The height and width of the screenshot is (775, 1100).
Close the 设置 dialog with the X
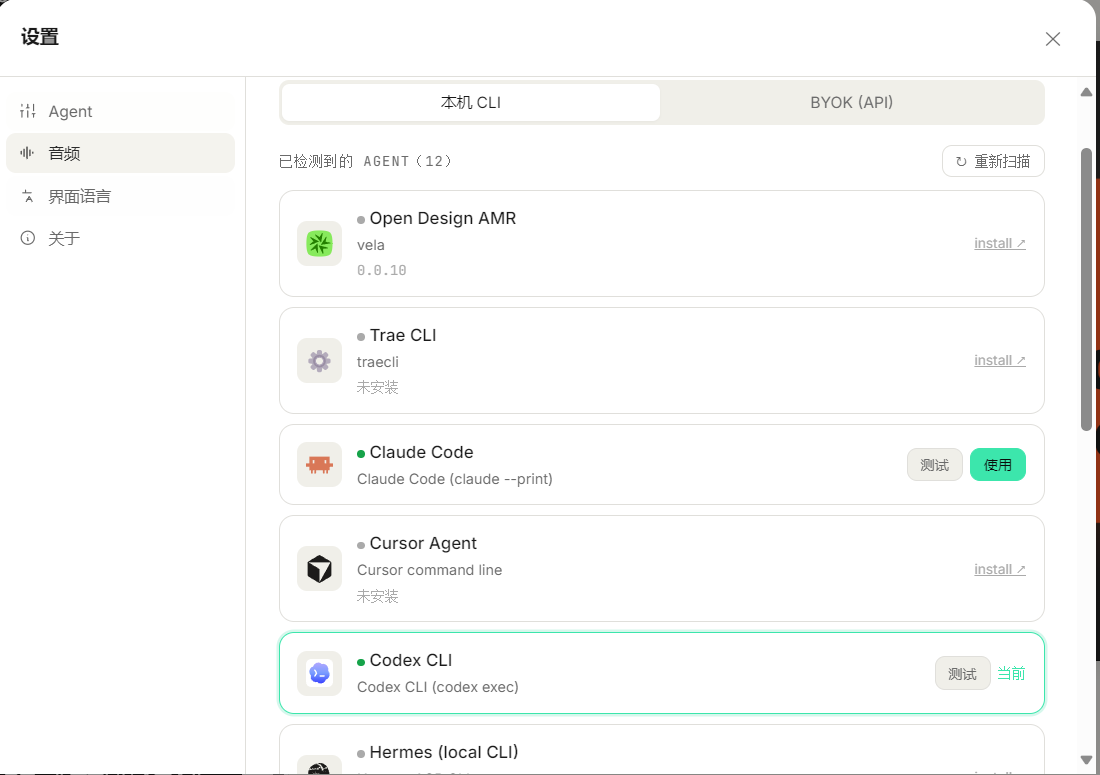pos(1052,39)
